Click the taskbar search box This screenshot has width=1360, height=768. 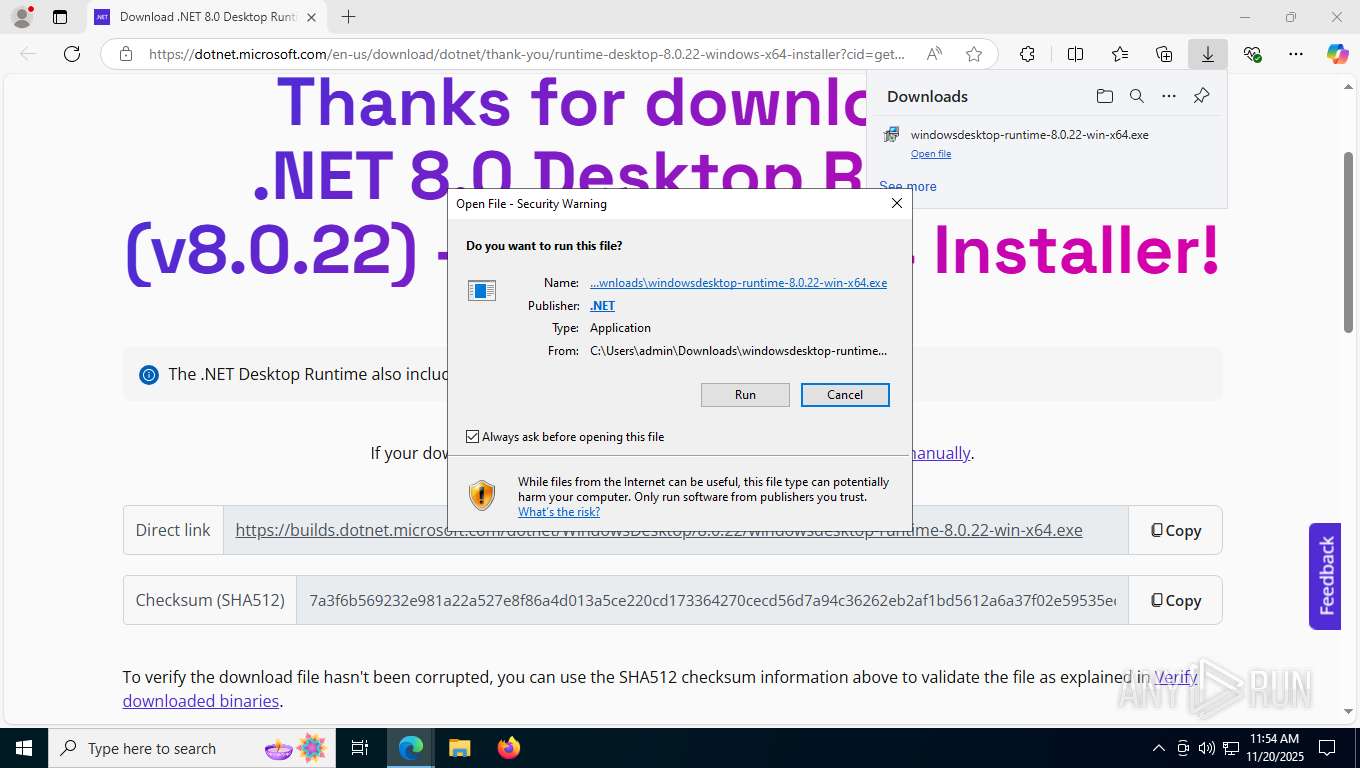(x=192, y=748)
